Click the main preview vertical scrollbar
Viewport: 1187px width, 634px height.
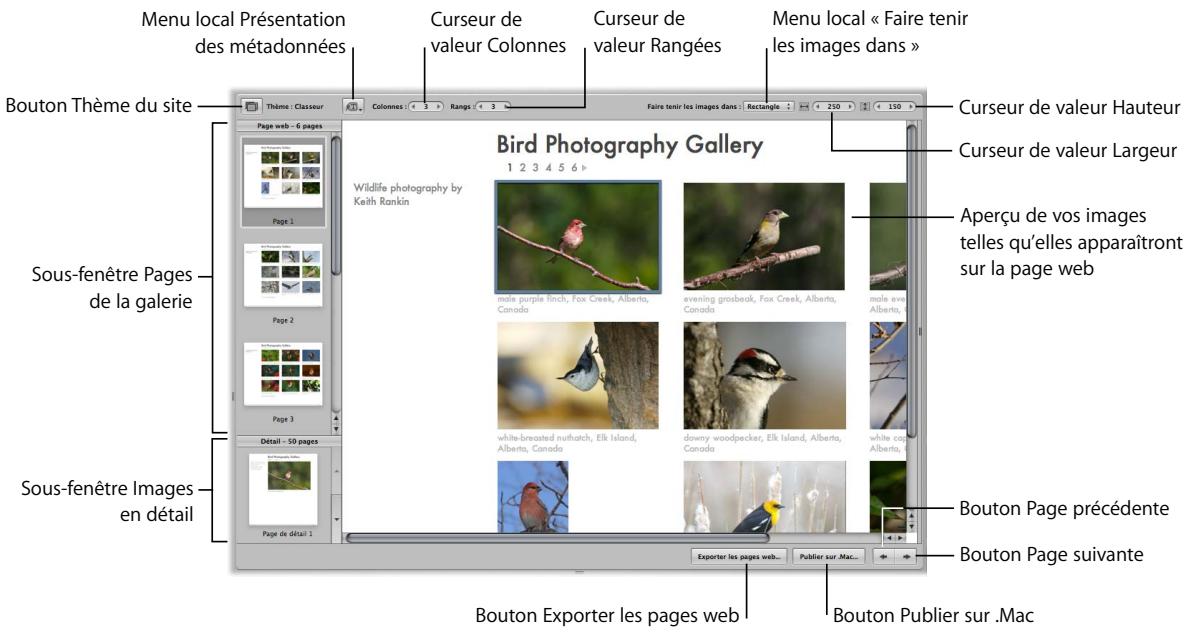coord(911,280)
